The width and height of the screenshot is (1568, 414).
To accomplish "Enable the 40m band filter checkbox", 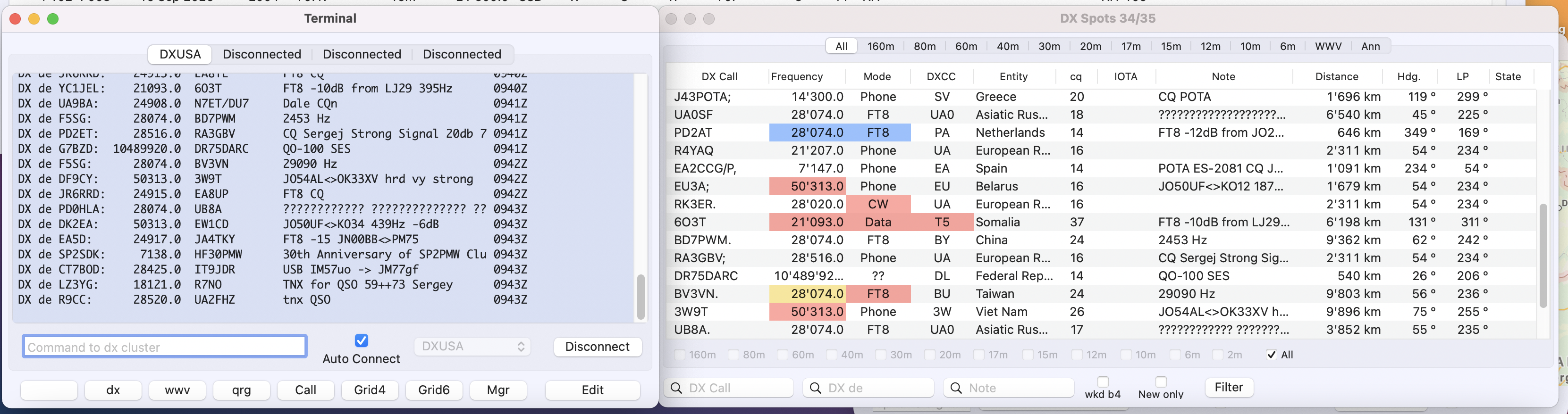I will [x=832, y=355].
